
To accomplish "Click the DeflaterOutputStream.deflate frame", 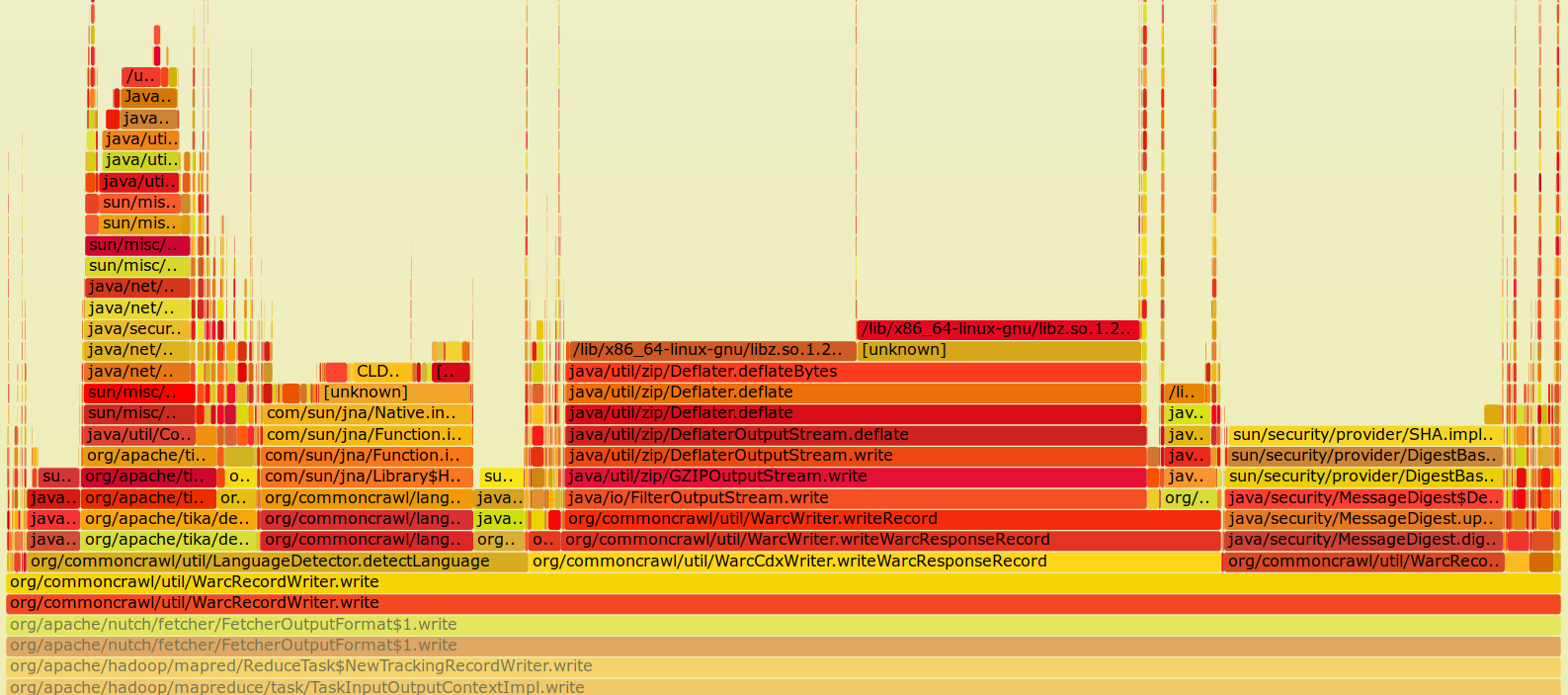I will 855,435.
